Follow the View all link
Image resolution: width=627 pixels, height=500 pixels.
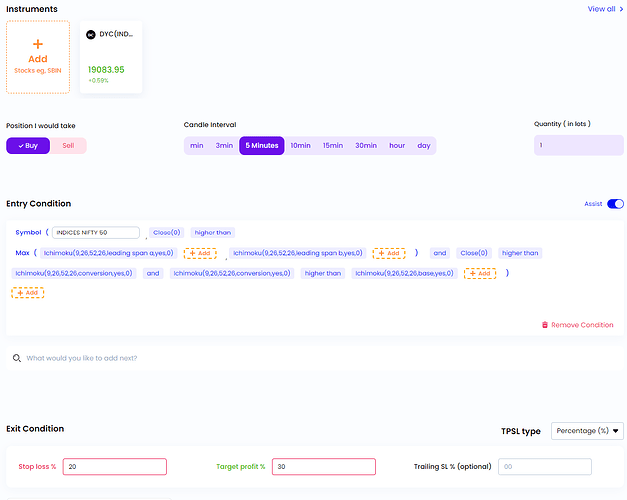click(x=601, y=9)
